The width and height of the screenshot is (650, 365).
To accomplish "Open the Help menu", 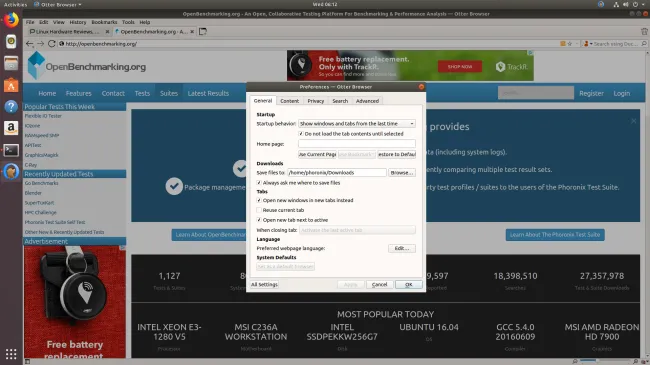I will [145, 22].
